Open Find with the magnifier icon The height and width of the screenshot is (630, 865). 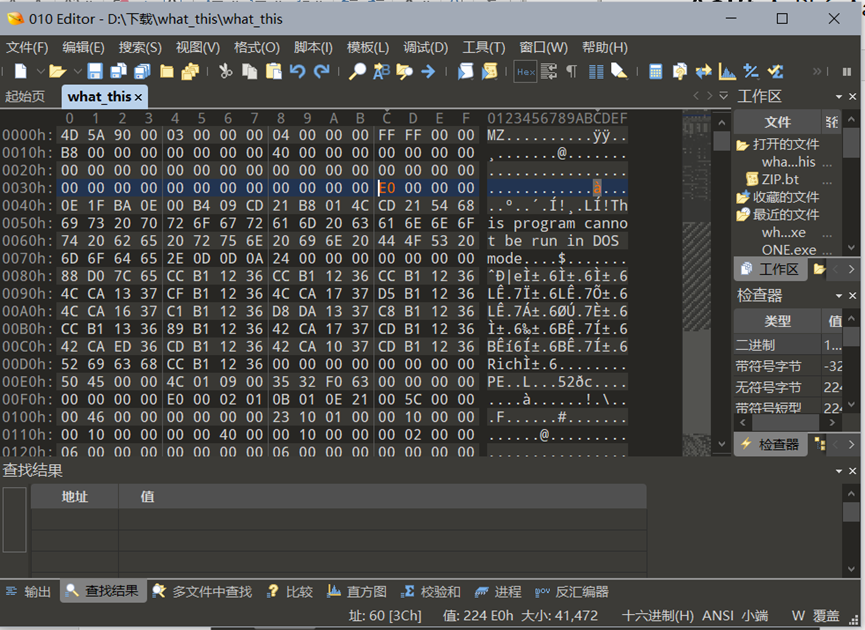[x=357, y=71]
